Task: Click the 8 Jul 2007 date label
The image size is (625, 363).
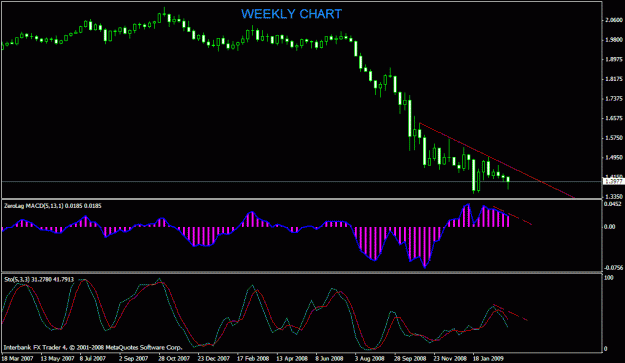Action: coord(92,358)
